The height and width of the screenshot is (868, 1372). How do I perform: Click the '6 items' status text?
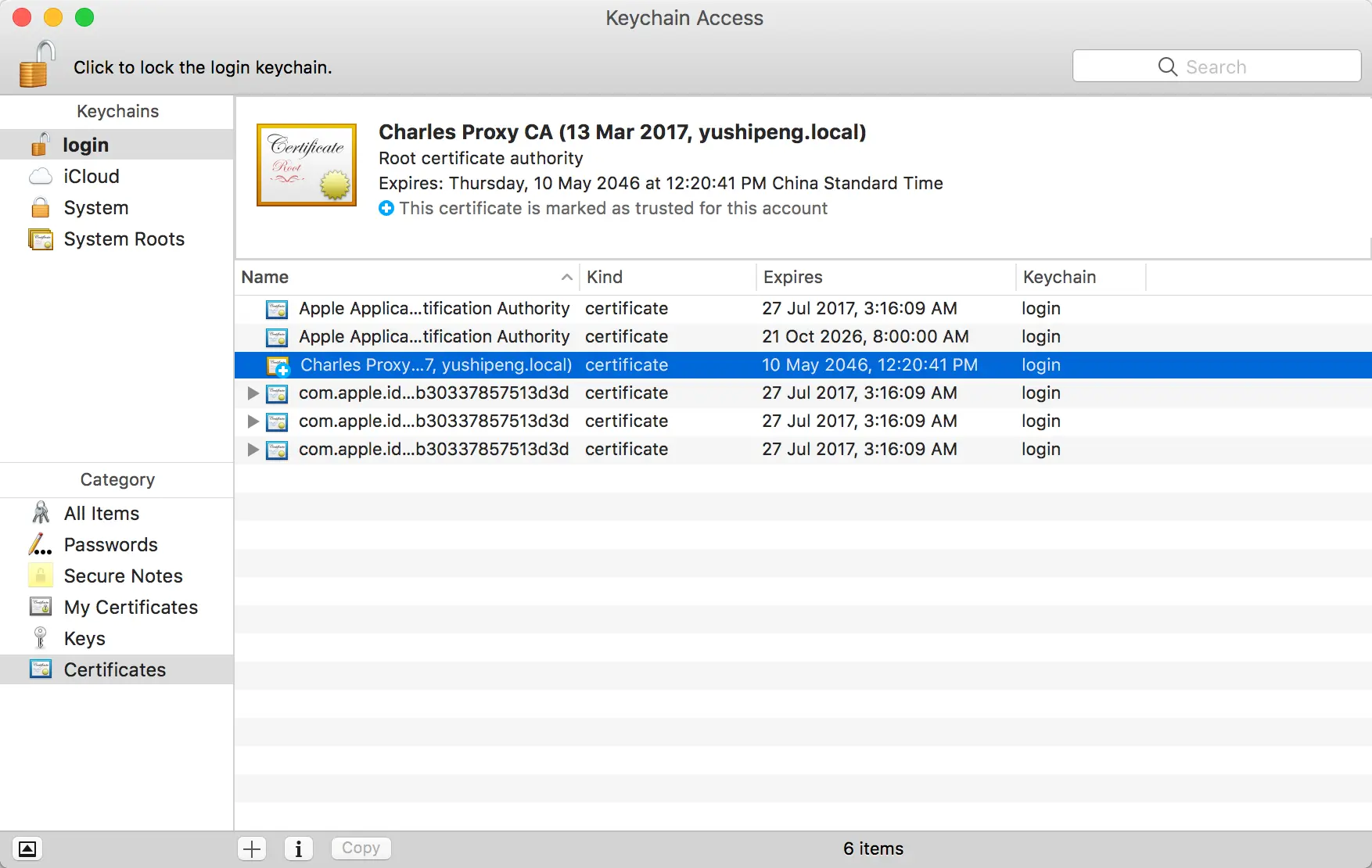[873, 848]
